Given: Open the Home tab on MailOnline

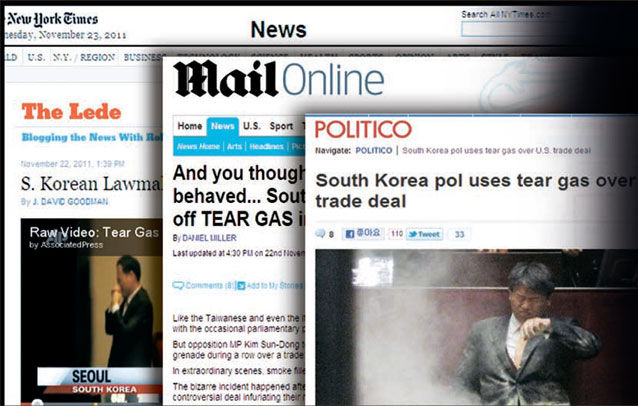Looking at the screenshot, I should tap(190, 126).
